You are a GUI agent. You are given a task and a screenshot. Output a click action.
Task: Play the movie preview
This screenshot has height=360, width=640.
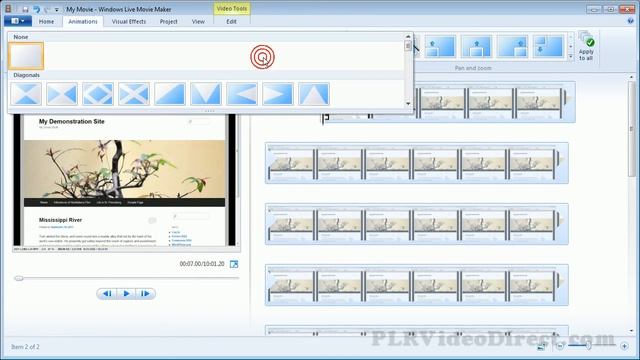coord(126,293)
